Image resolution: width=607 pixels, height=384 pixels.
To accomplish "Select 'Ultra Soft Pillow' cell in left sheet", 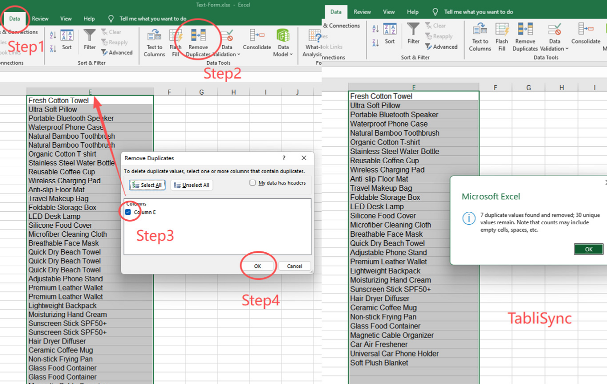I will pyautogui.click(x=90, y=109).
